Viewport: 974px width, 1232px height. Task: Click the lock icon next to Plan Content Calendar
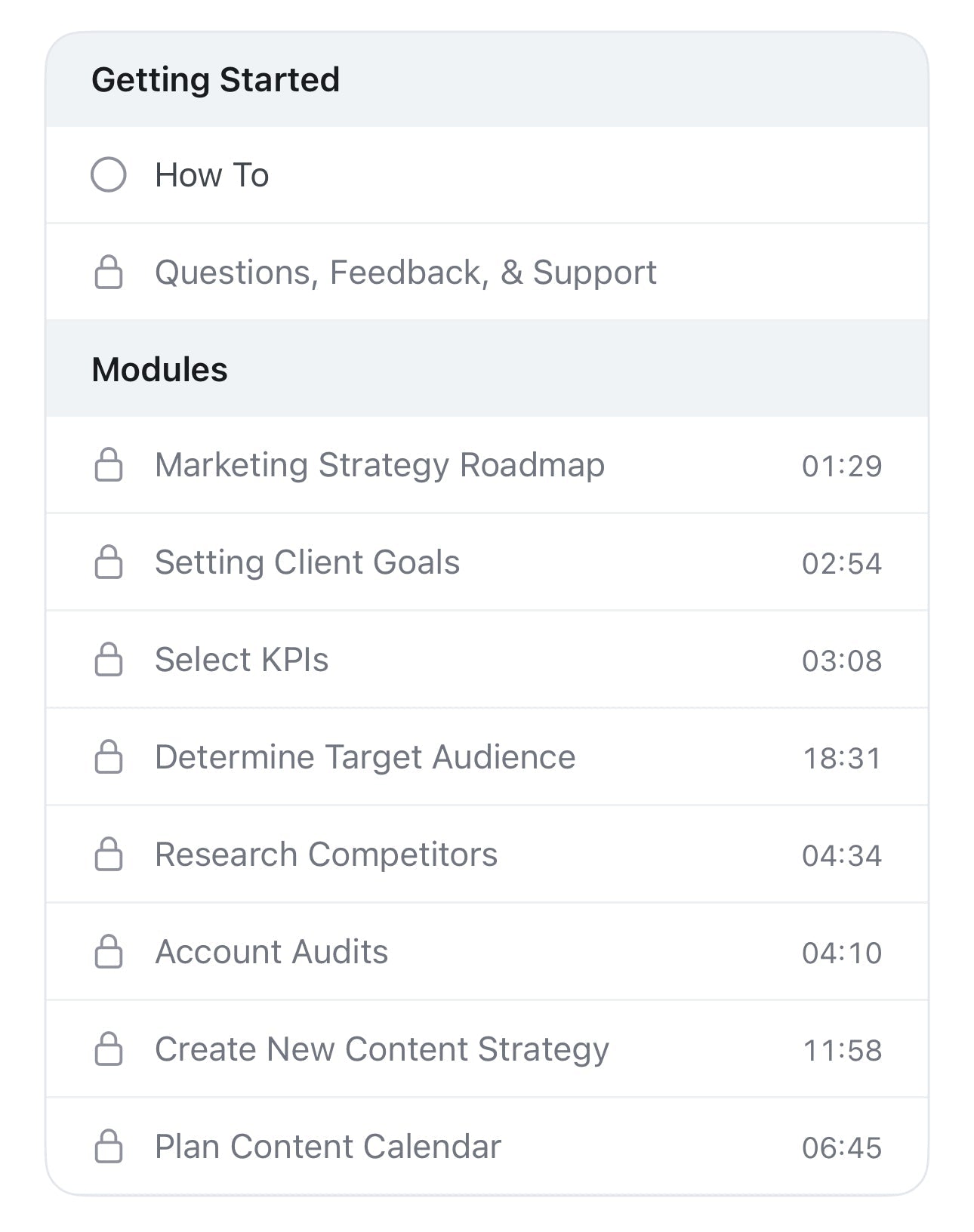coord(109,1147)
